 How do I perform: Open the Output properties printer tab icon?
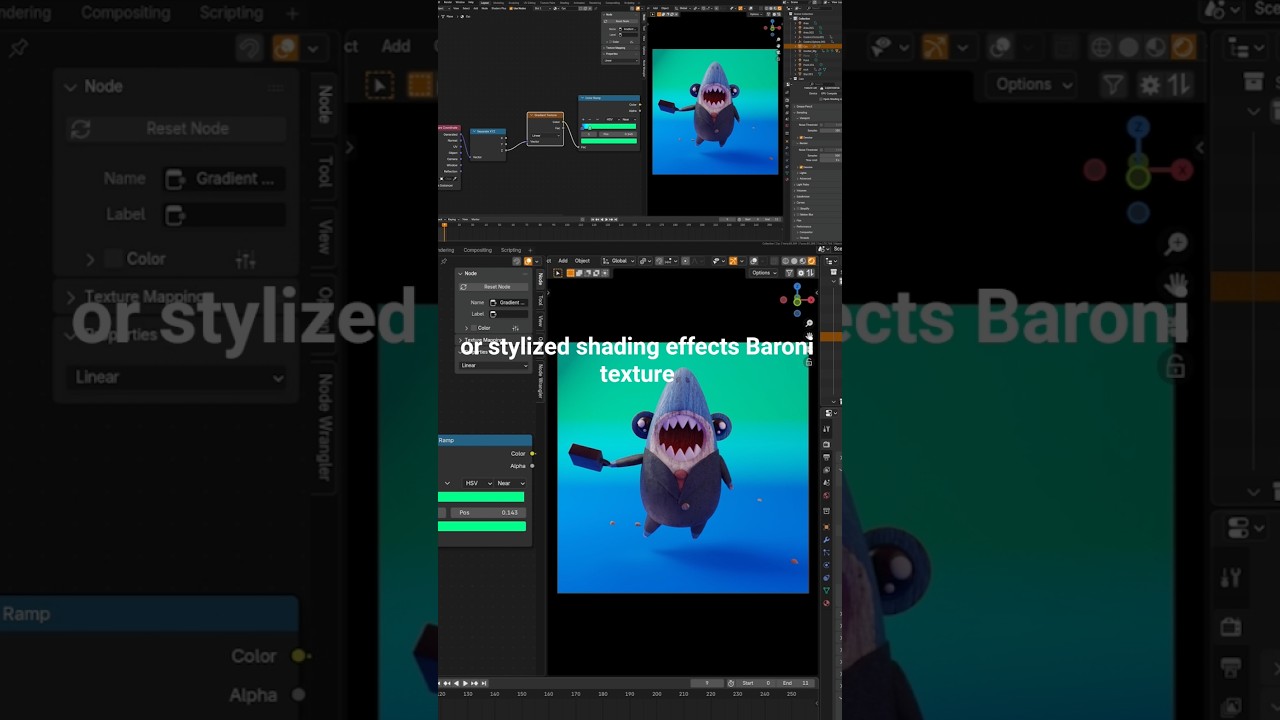[827, 457]
